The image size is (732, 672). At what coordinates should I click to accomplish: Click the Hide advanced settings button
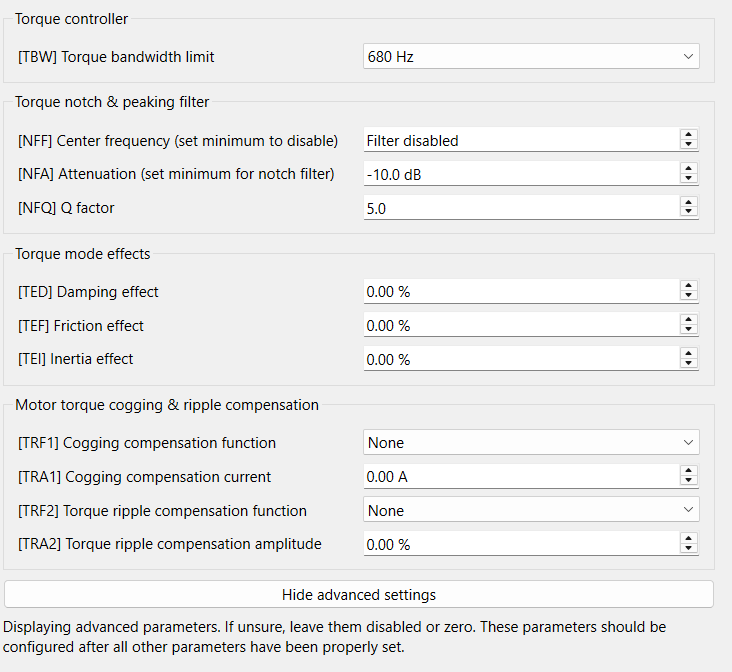pos(359,595)
